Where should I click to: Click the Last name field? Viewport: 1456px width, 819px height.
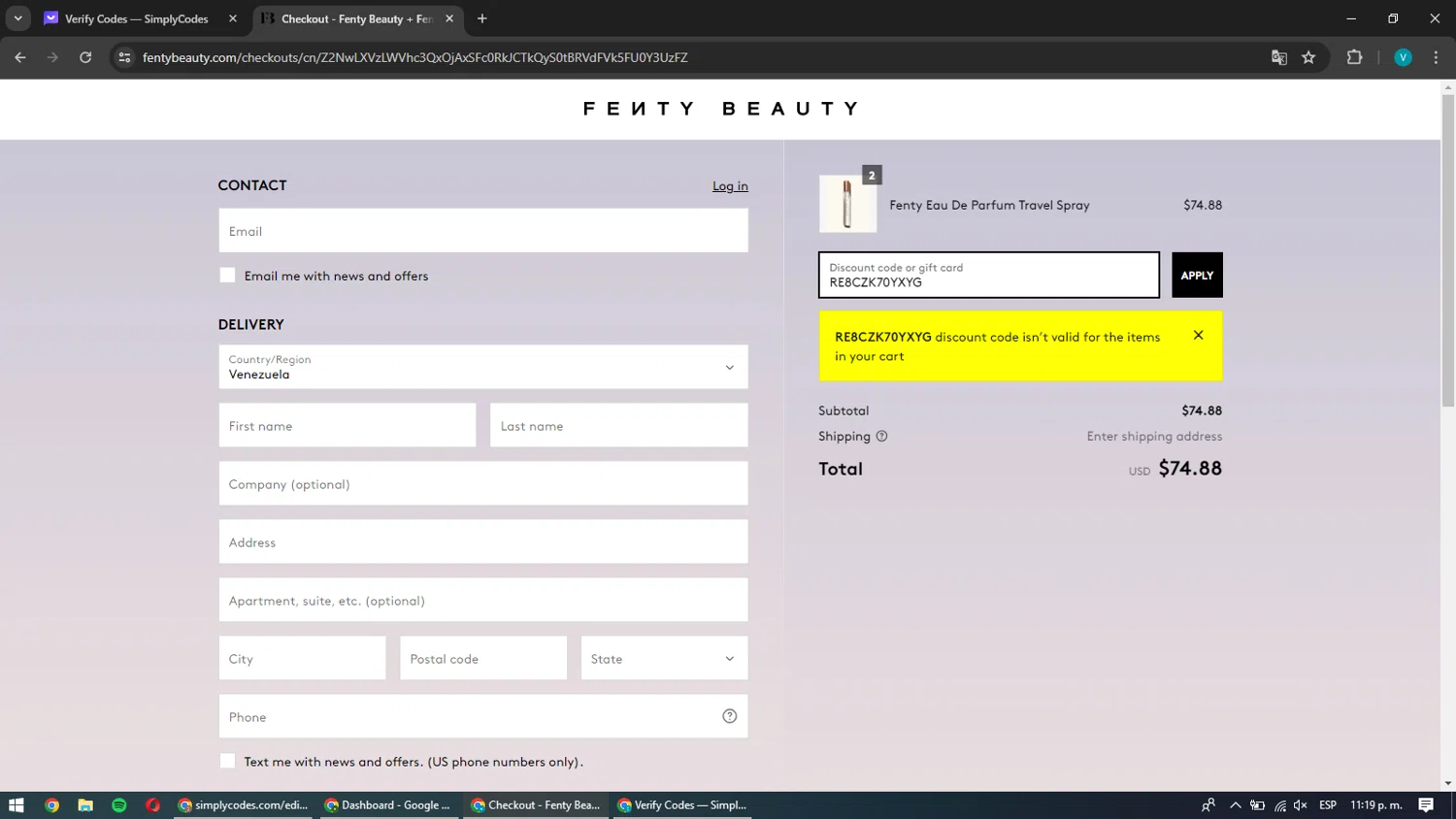[619, 425]
